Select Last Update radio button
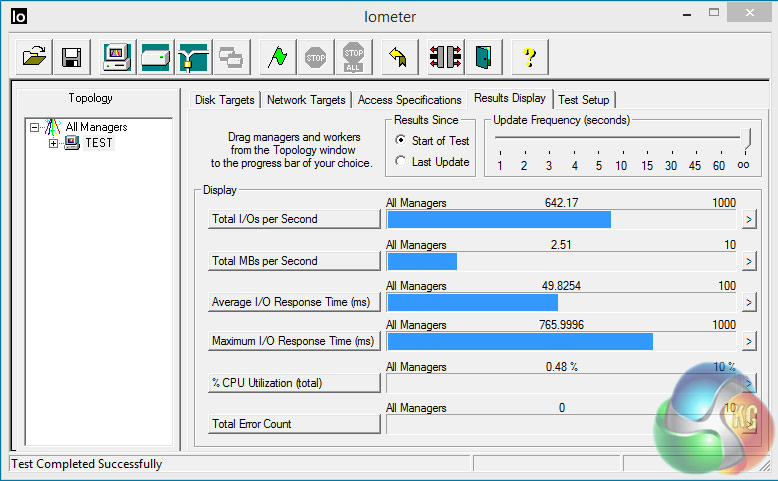The image size is (778, 481). 400,161
